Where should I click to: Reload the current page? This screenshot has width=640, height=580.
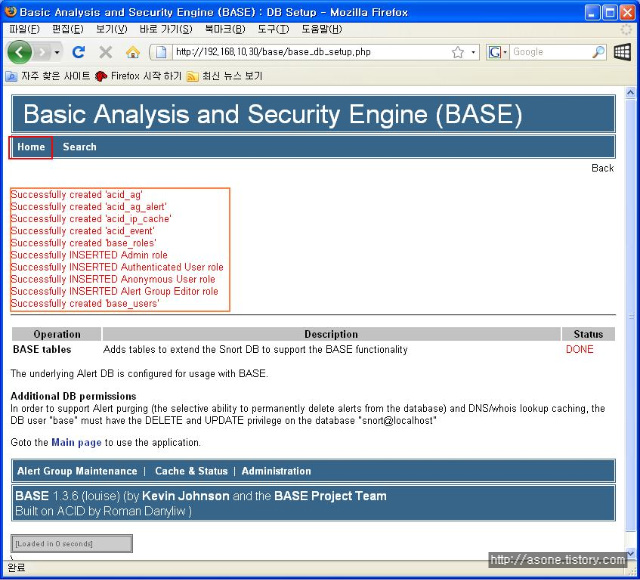78,52
